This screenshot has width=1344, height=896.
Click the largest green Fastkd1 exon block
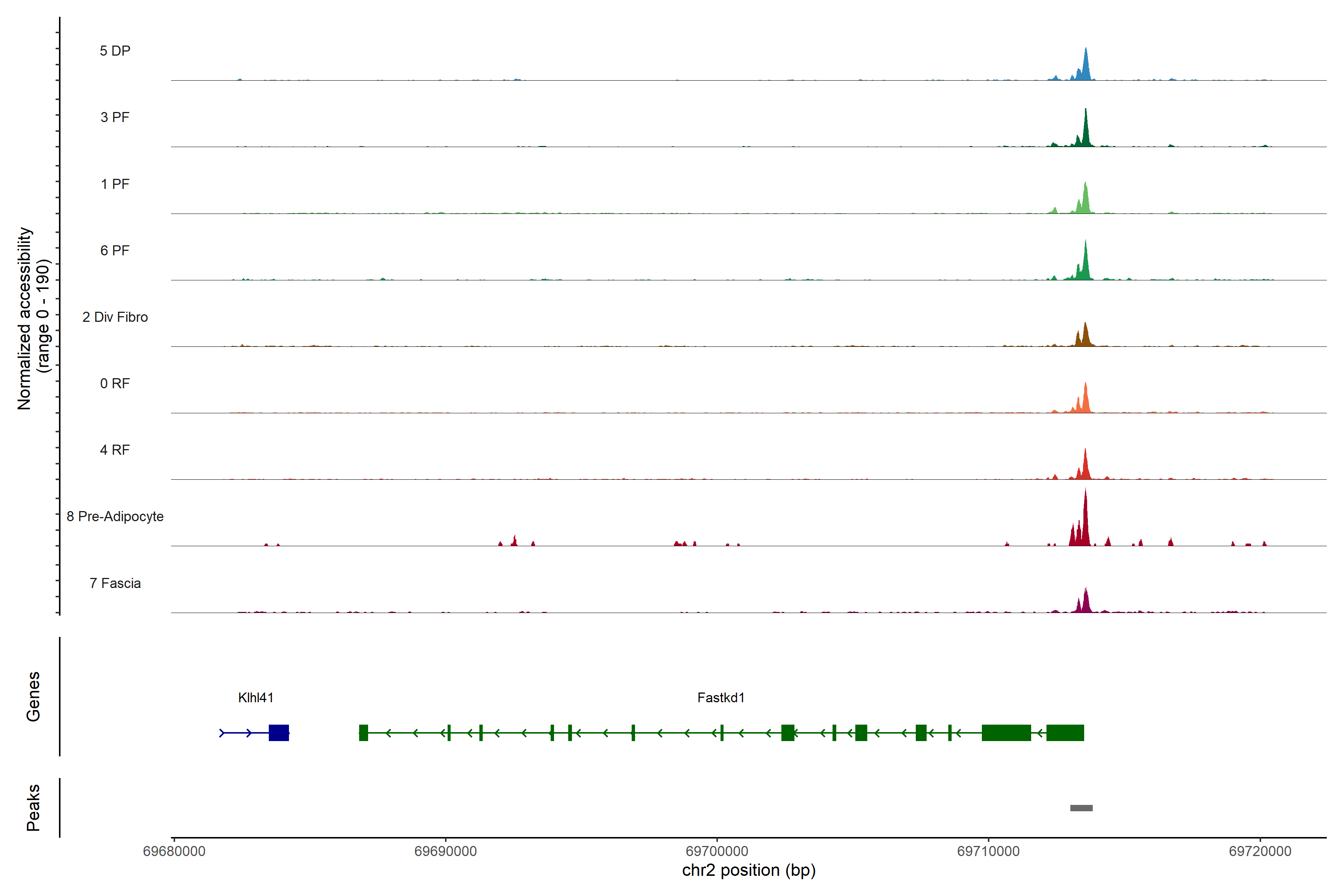coord(1006,732)
